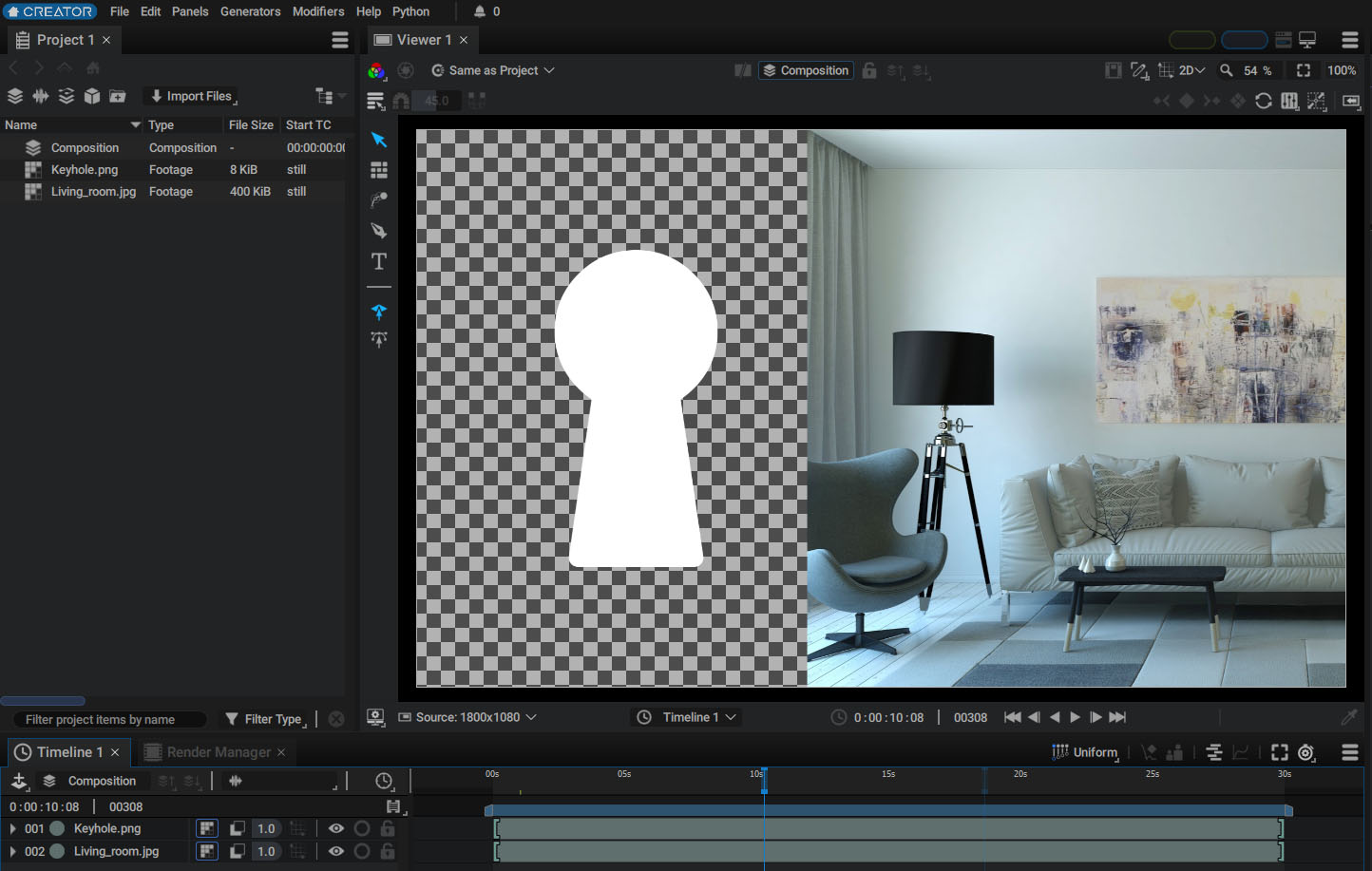
Task: Open the Generators menu
Action: point(251,11)
